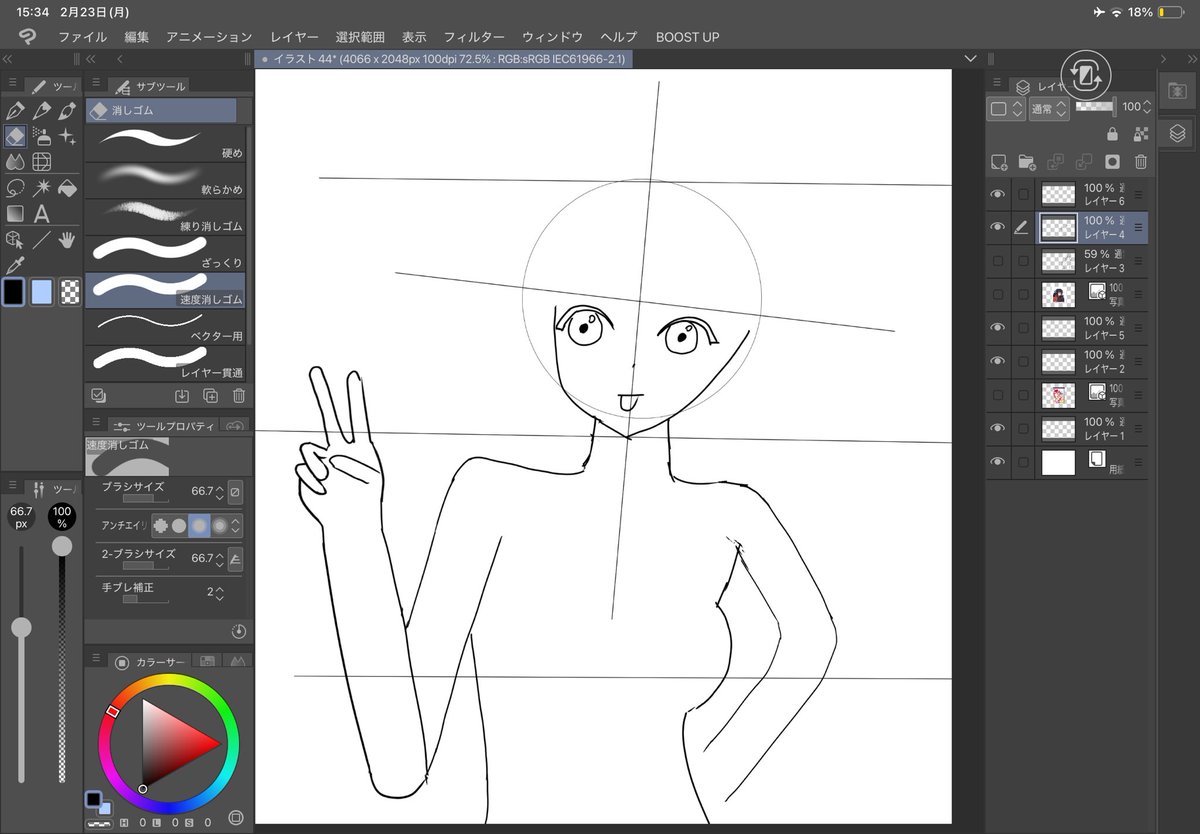This screenshot has height=834, width=1200.
Task: Switch to the Airbrush tool
Action: 40,137
